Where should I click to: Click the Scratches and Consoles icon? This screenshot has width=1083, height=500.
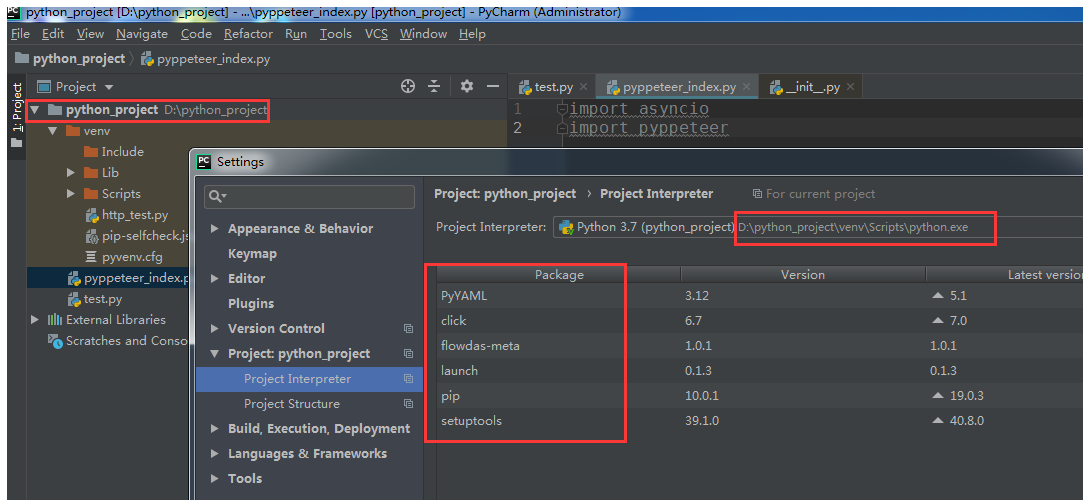pyautogui.click(x=55, y=341)
